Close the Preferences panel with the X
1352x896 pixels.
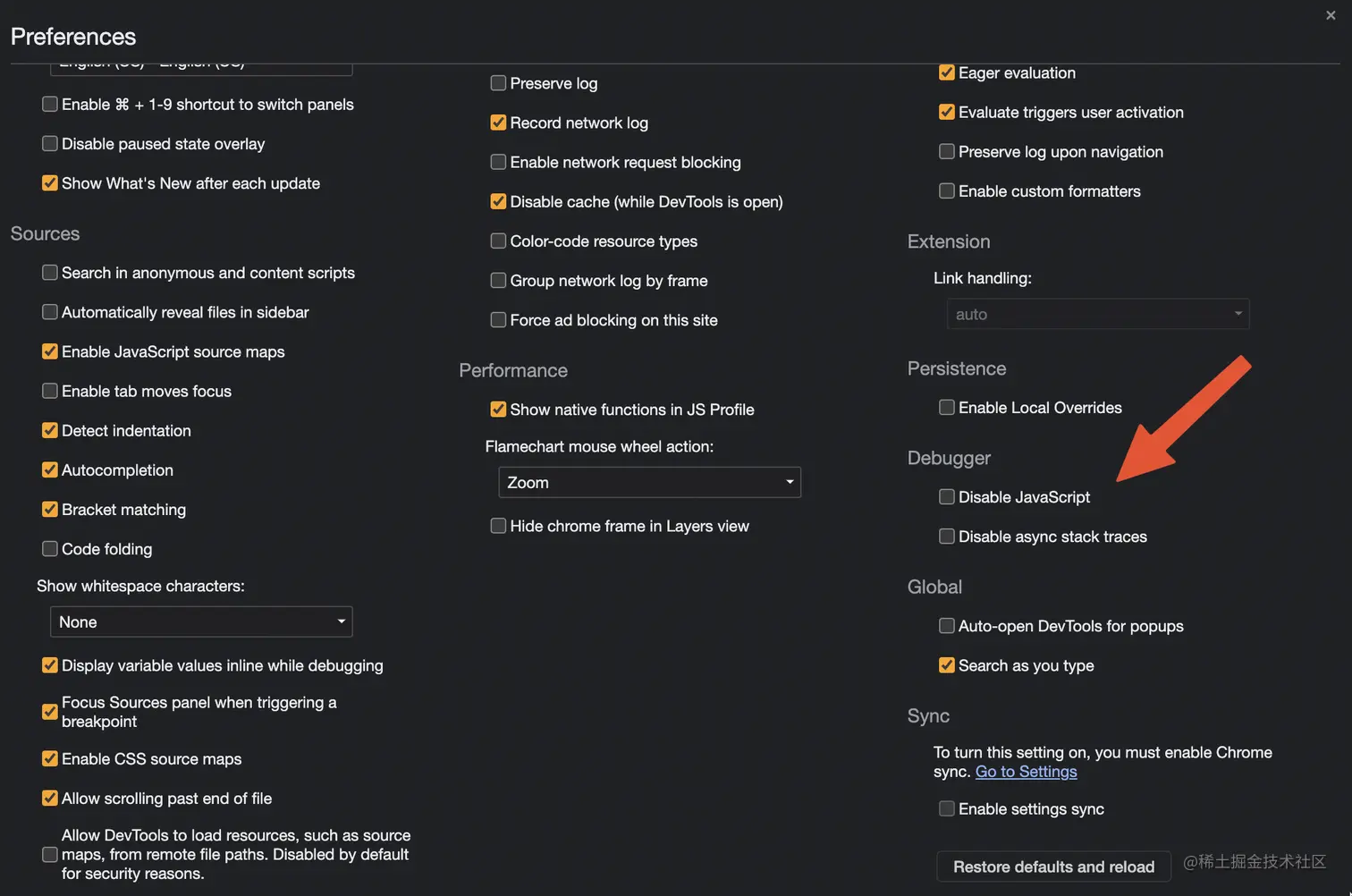(x=1331, y=15)
